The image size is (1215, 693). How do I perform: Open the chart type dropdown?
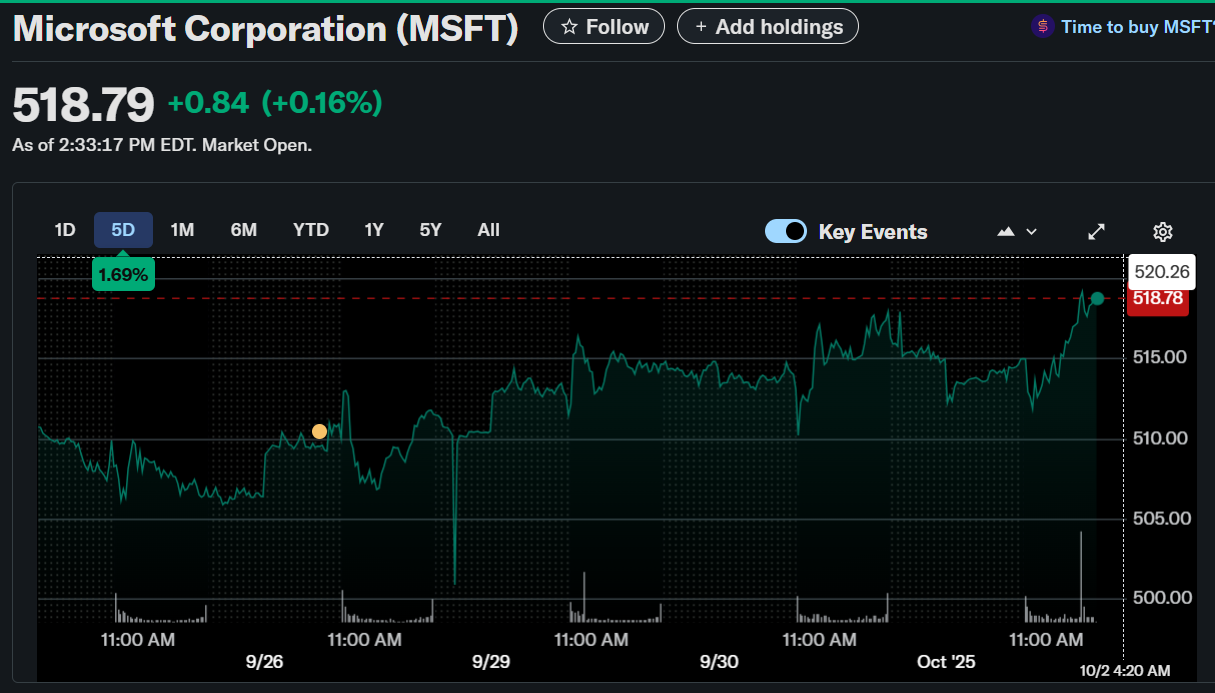coord(1017,232)
